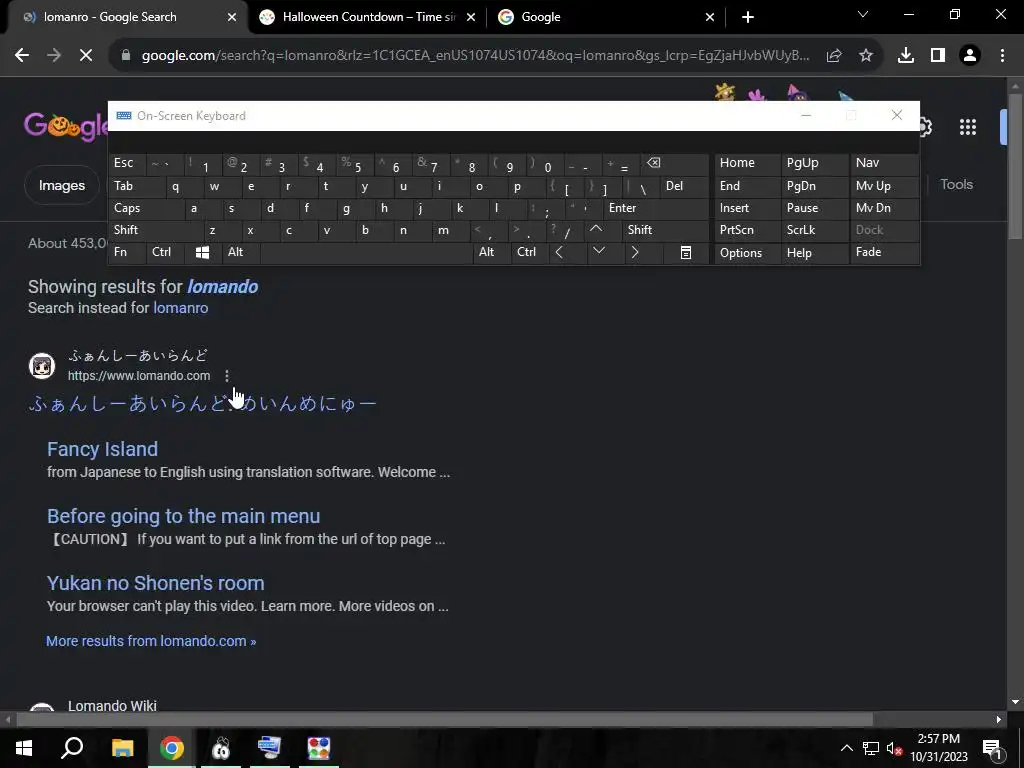Click the Esc key on the On-Screen Keyboard

click(x=127, y=163)
